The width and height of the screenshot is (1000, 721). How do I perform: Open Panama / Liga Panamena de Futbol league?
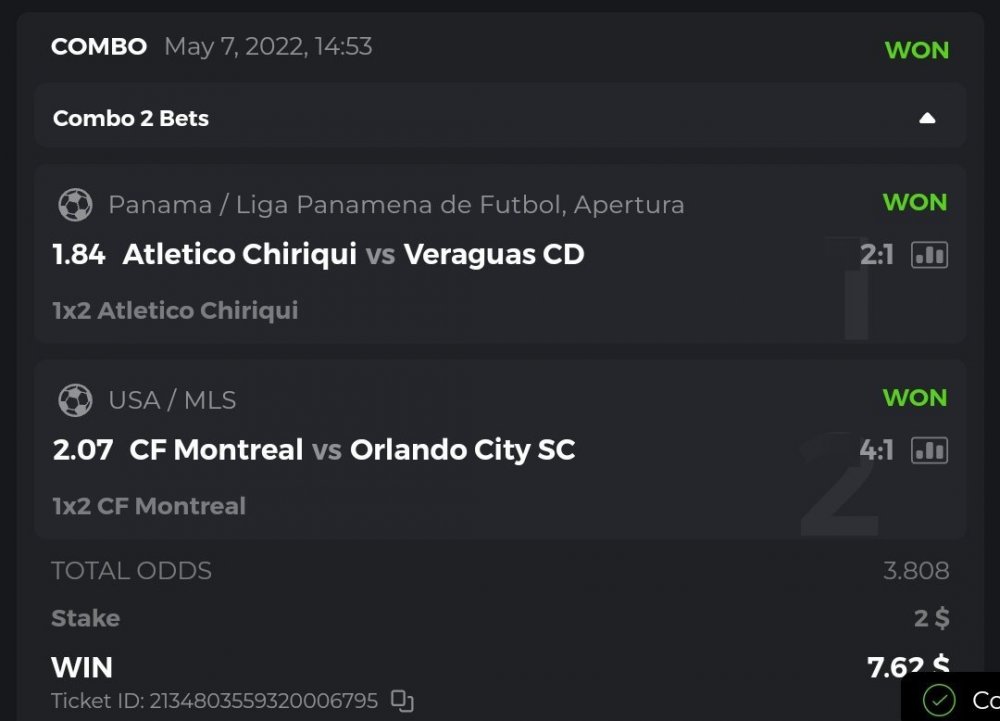[396, 205]
